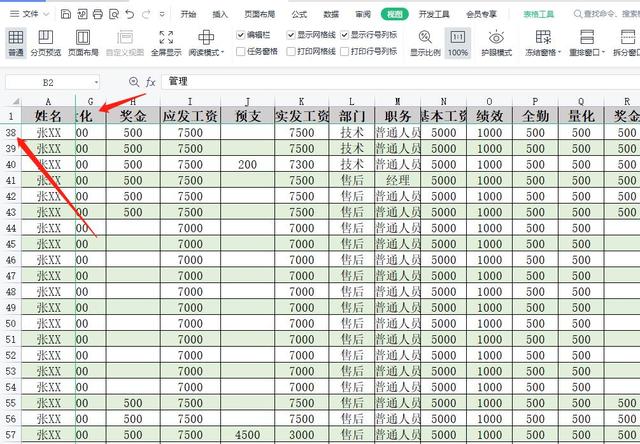Select column K by its header
The width and height of the screenshot is (640, 444).
(302, 101)
